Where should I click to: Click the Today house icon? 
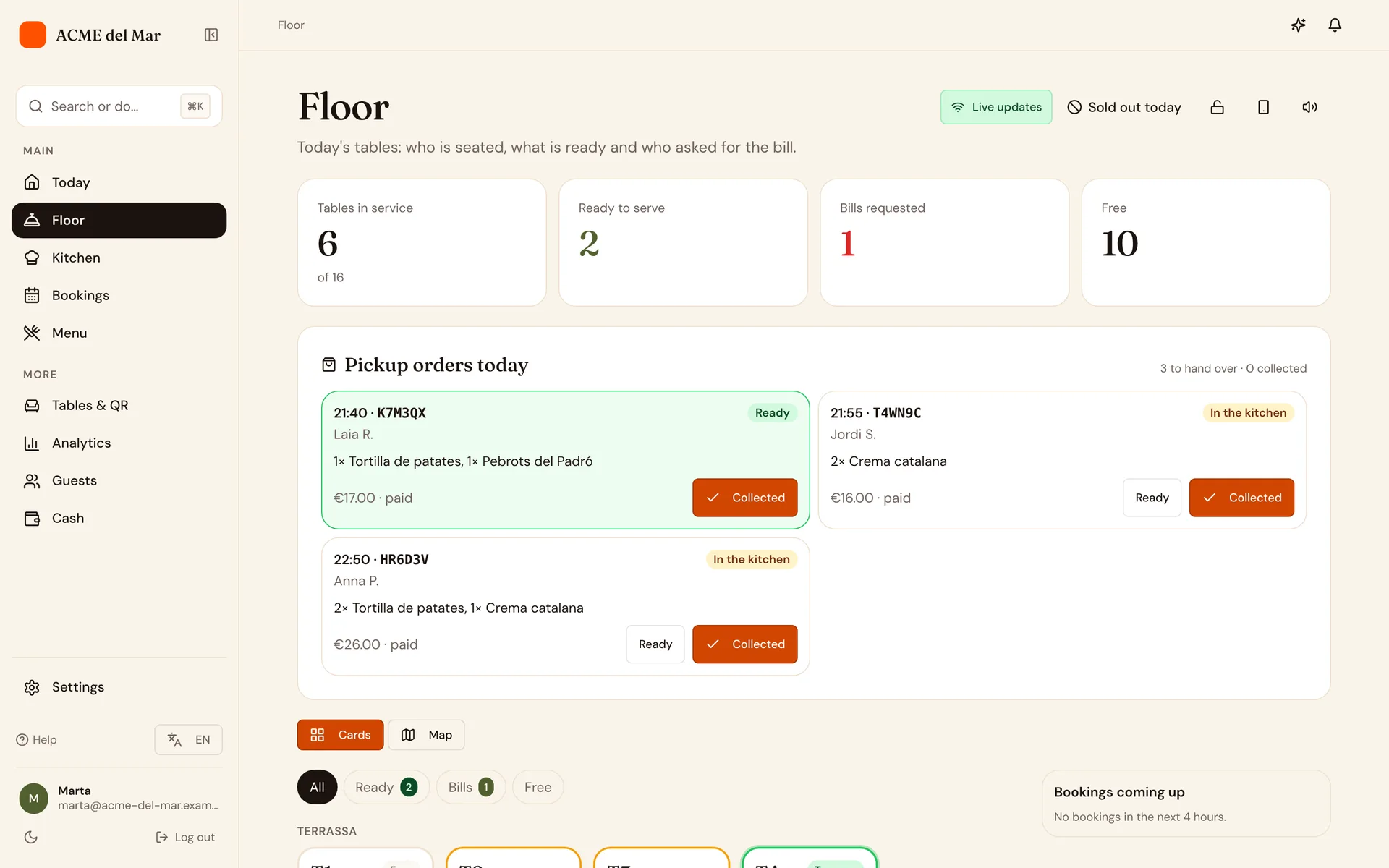point(32,182)
